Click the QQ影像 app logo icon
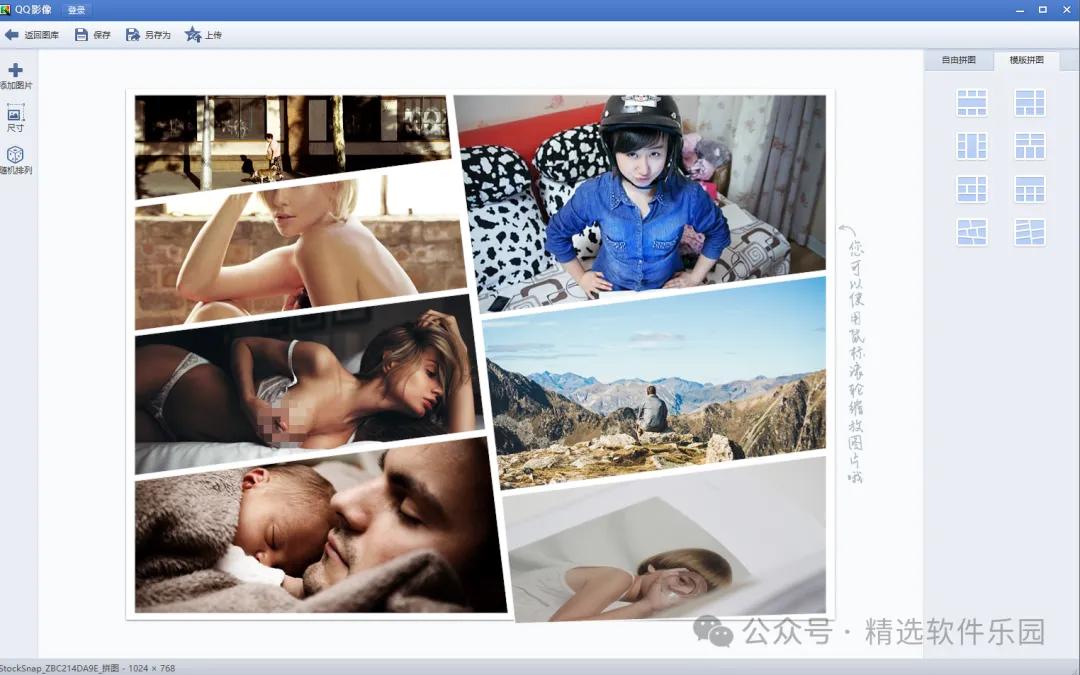 click(6, 10)
